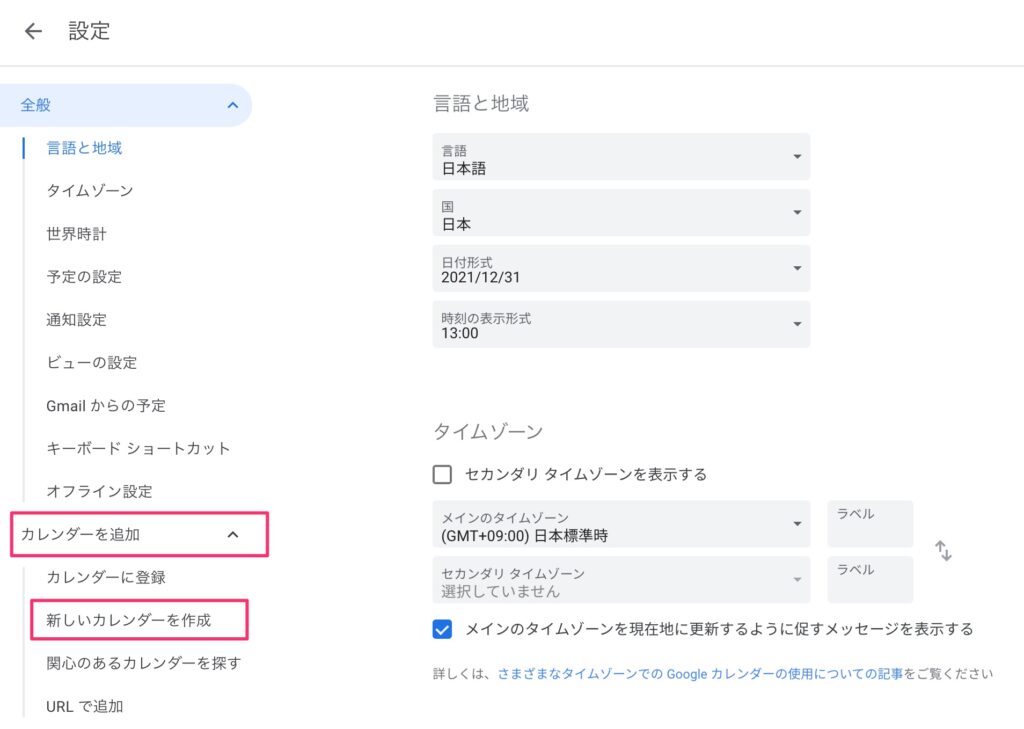Swap timezones with the up-down arrows icon
This screenshot has height=729, width=1024.
(x=943, y=551)
